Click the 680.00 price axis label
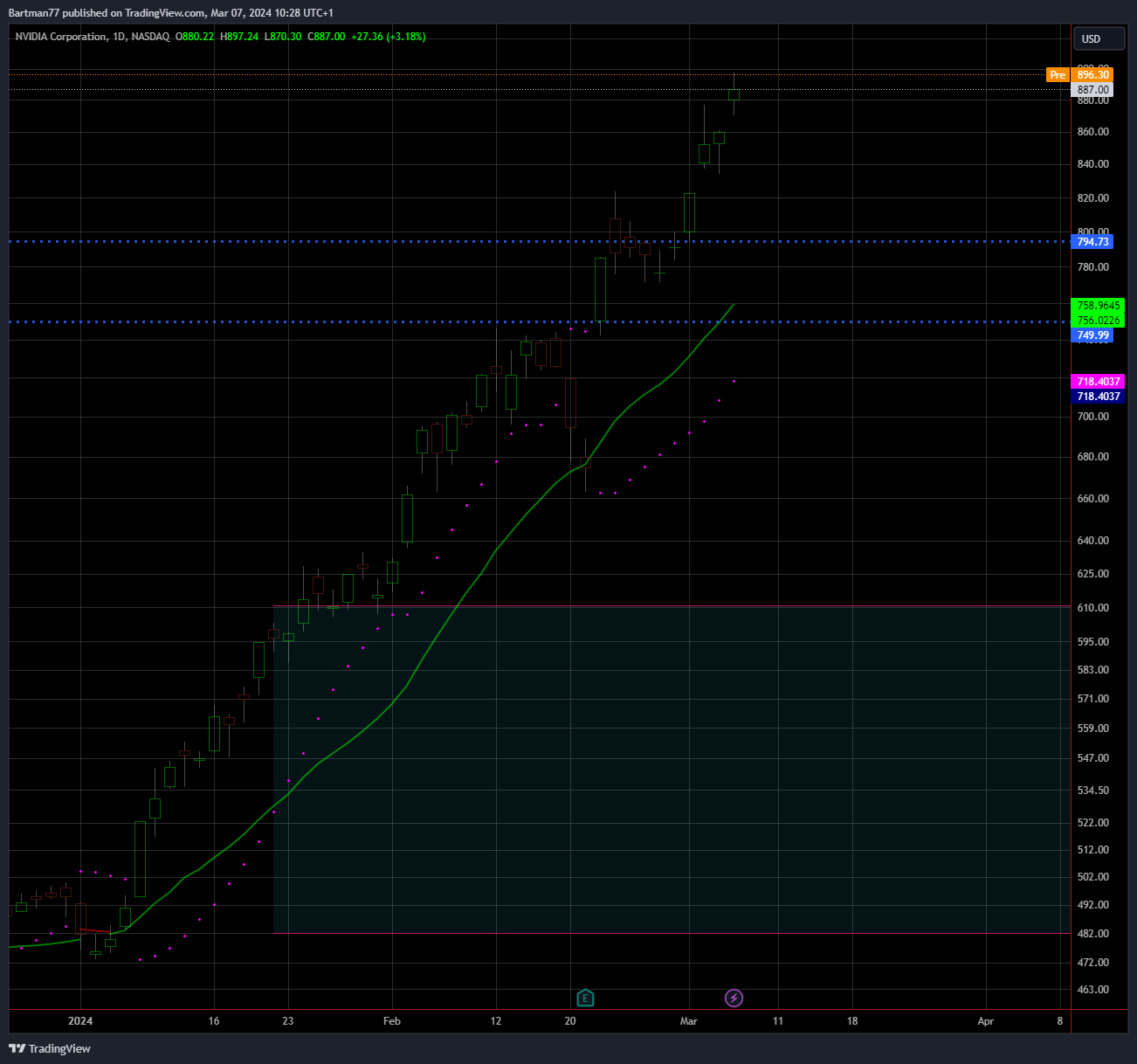This screenshot has height=1064, width=1137. (1093, 457)
